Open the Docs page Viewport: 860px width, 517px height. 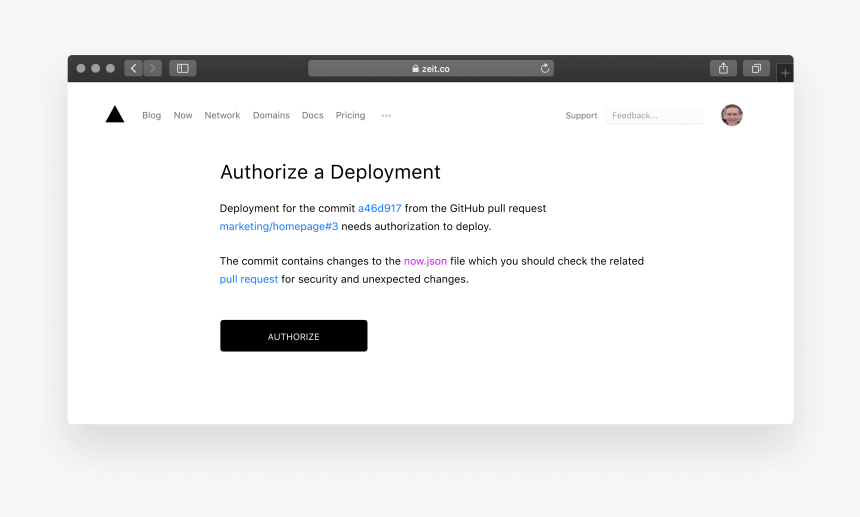coord(313,116)
